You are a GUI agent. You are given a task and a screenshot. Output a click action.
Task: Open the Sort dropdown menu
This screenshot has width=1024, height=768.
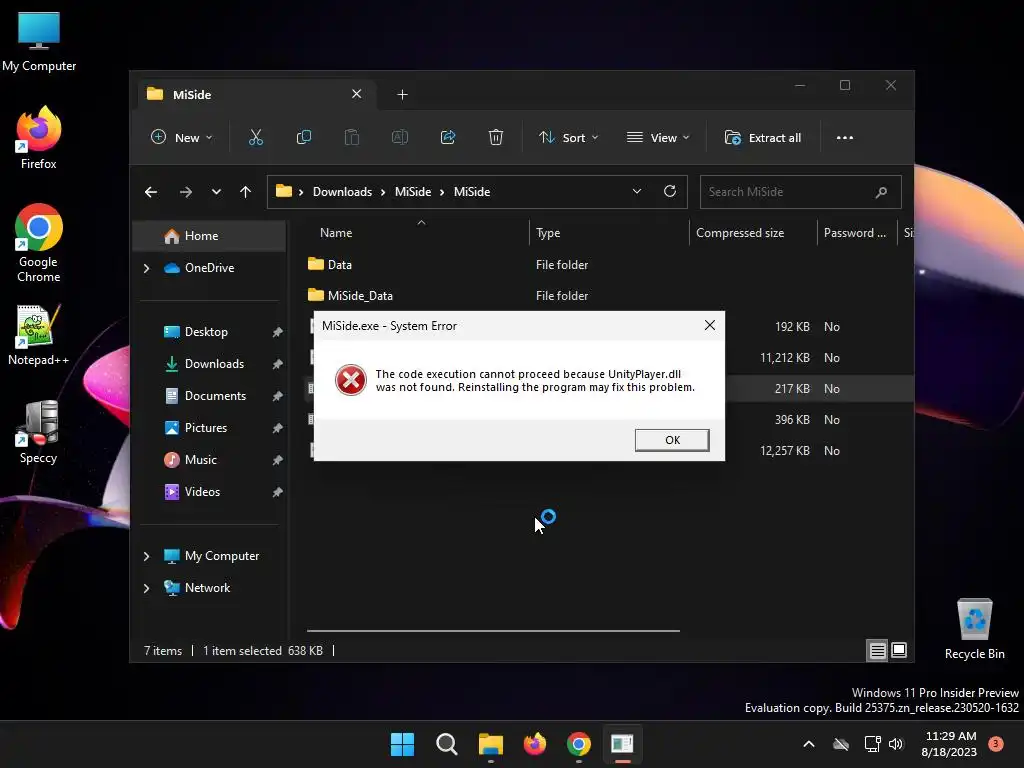tap(568, 138)
